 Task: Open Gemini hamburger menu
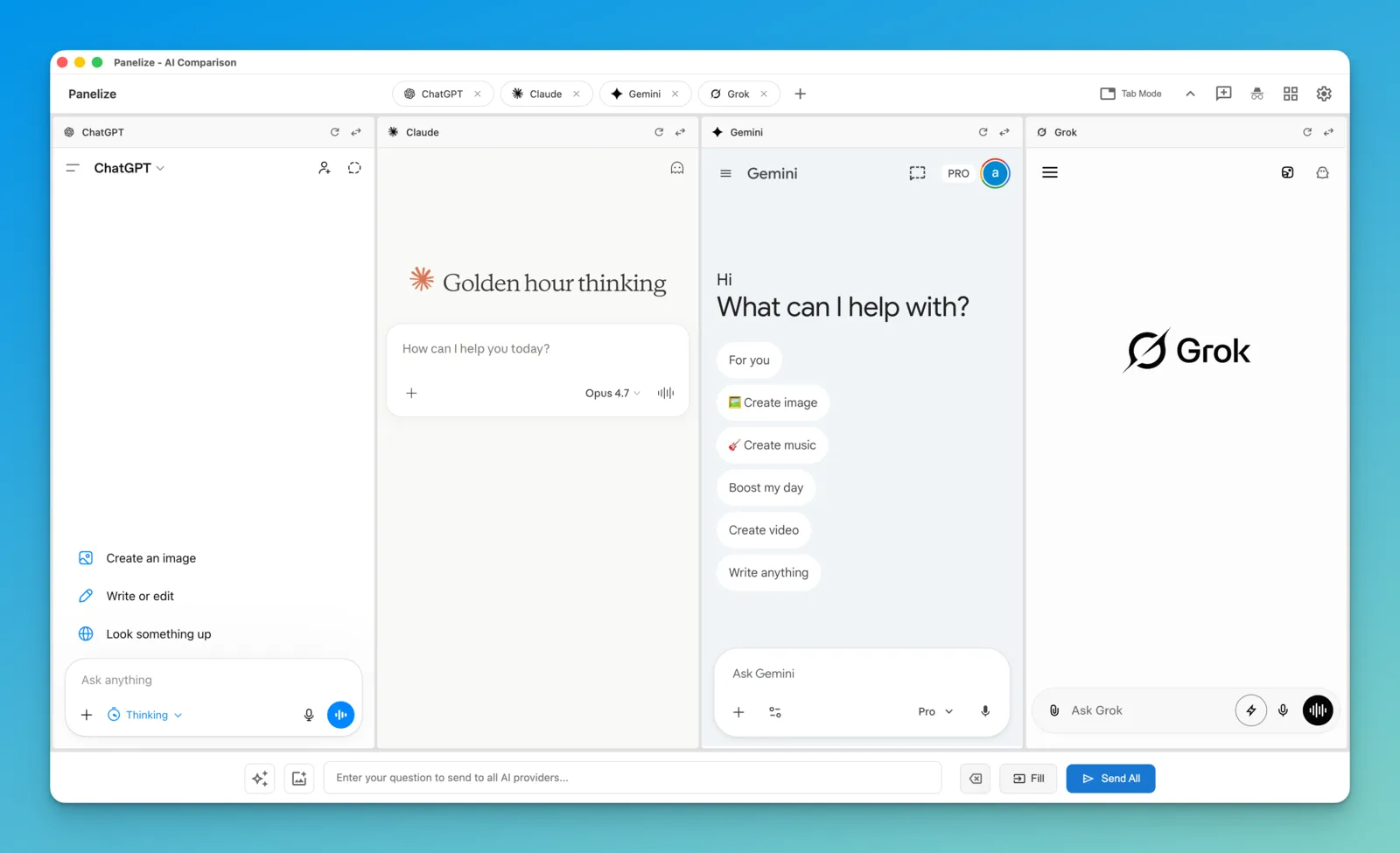point(725,173)
